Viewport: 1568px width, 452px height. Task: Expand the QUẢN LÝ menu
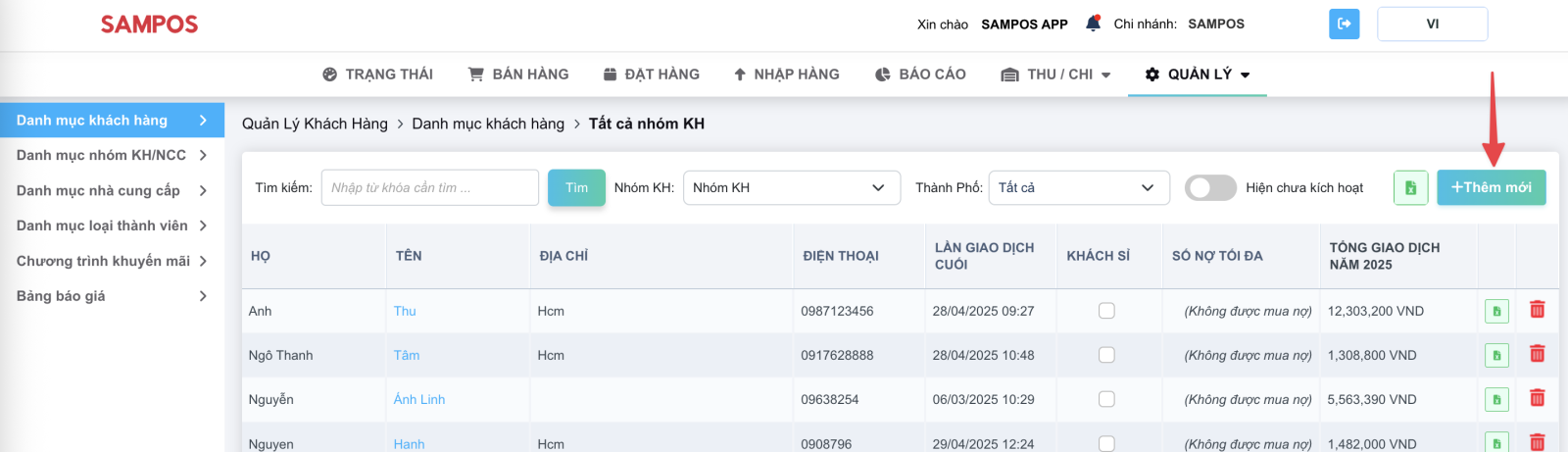click(1197, 75)
